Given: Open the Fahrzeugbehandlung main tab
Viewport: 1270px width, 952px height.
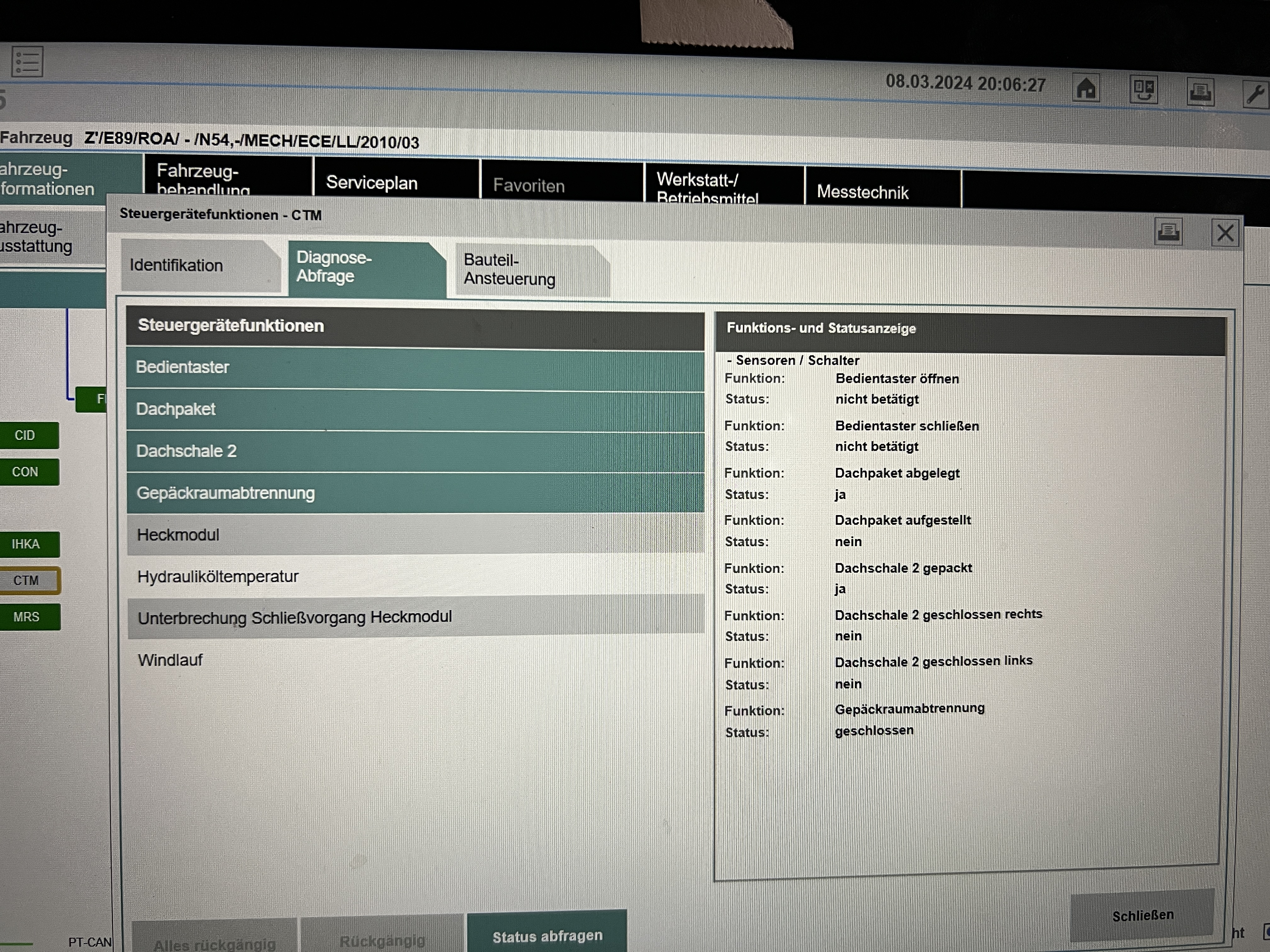Looking at the screenshot, I should tap(228, 177).
